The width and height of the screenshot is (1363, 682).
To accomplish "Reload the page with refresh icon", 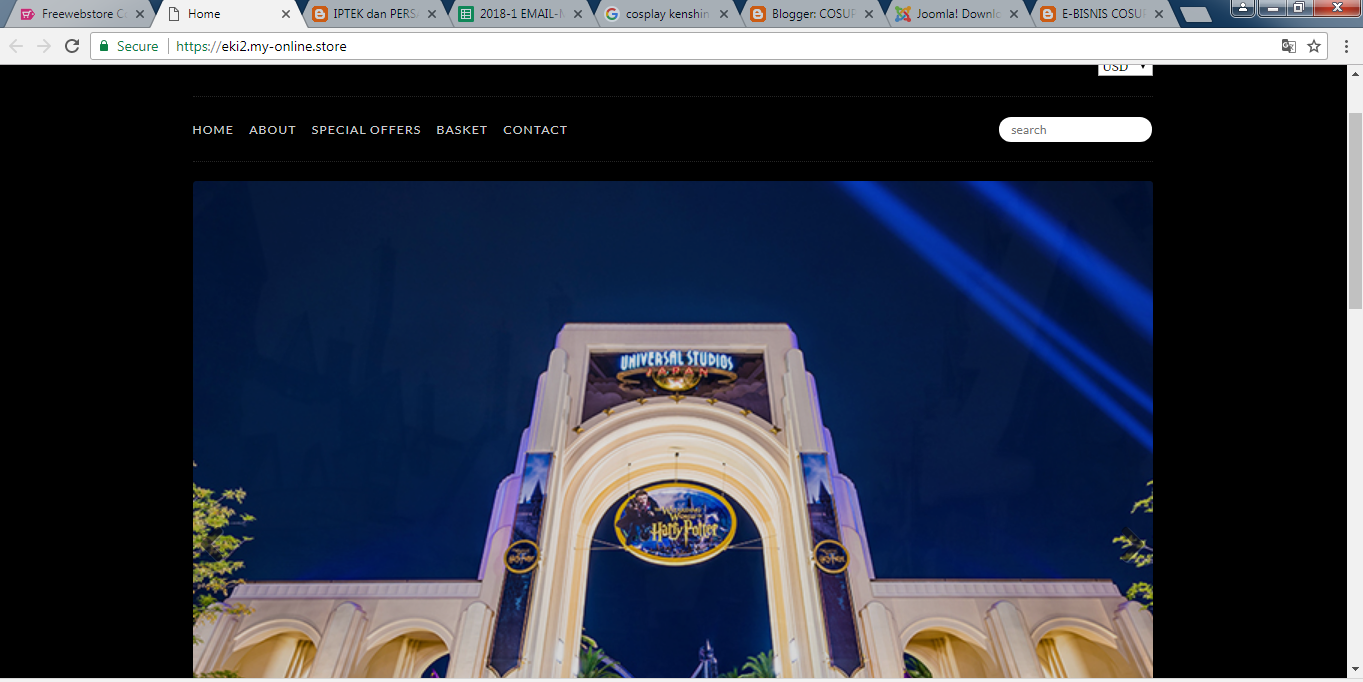I will coord(72,46).
